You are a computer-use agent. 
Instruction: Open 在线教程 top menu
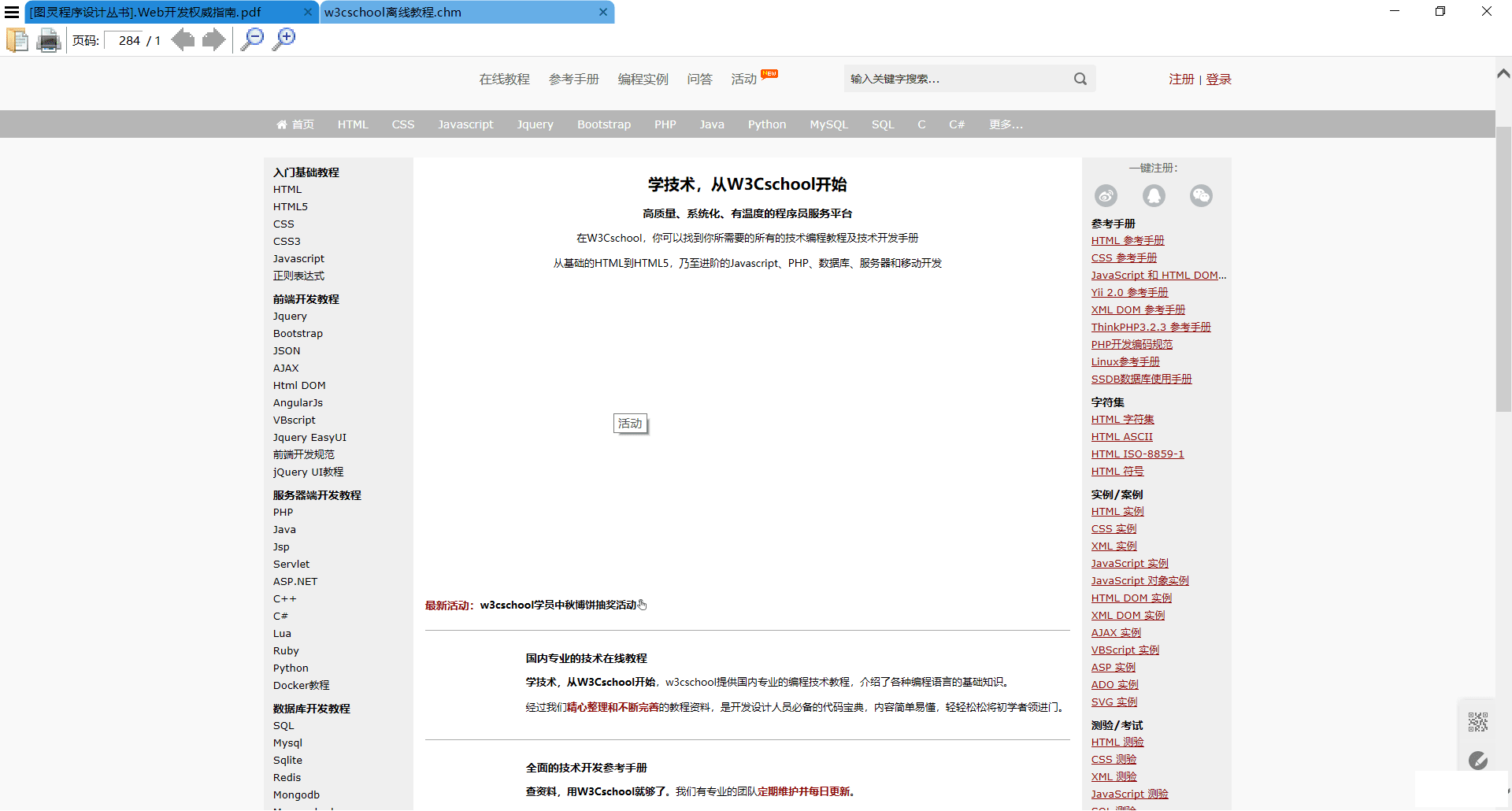505,79
